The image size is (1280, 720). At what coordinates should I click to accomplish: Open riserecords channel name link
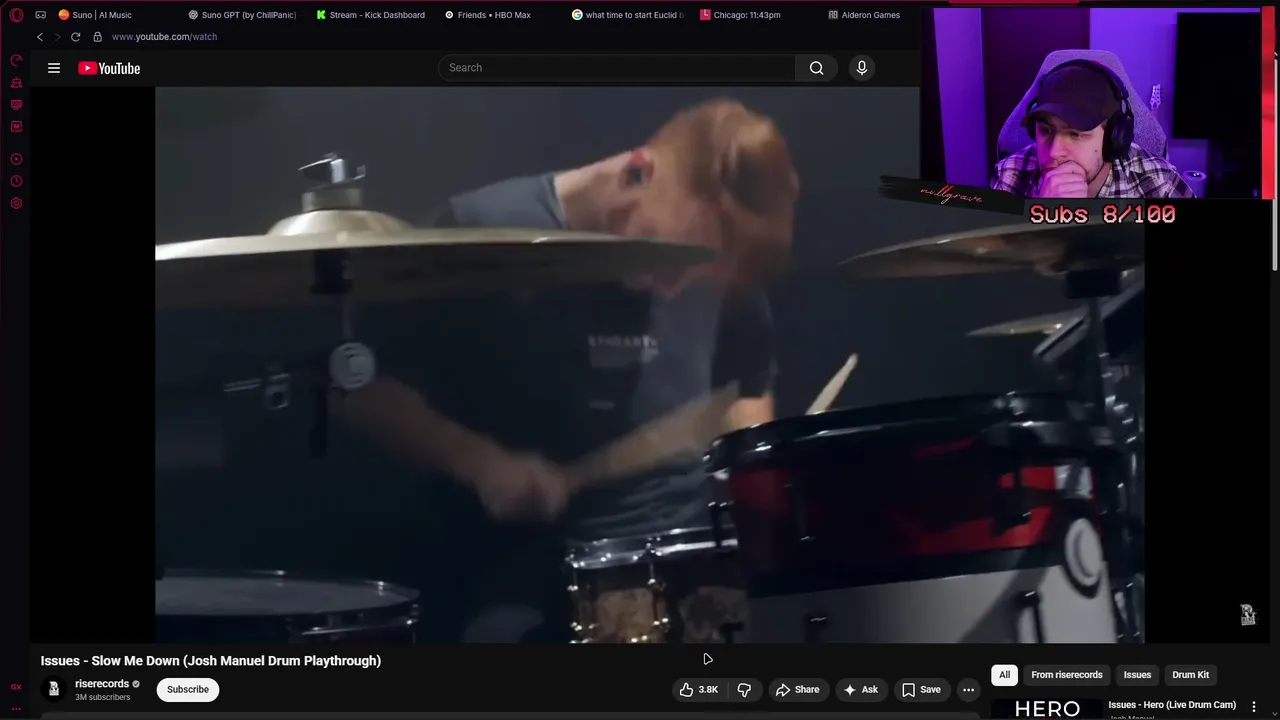pyautogui.click(x=102, y=684)
